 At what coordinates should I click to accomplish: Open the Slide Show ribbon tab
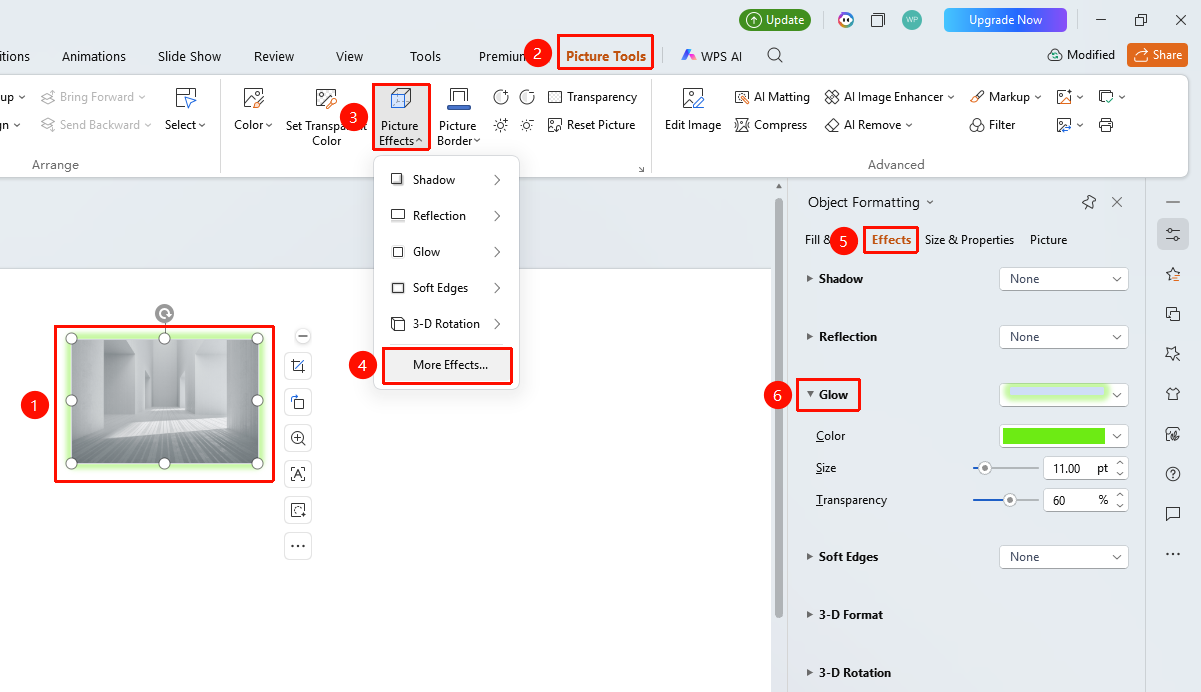(190, 56)
